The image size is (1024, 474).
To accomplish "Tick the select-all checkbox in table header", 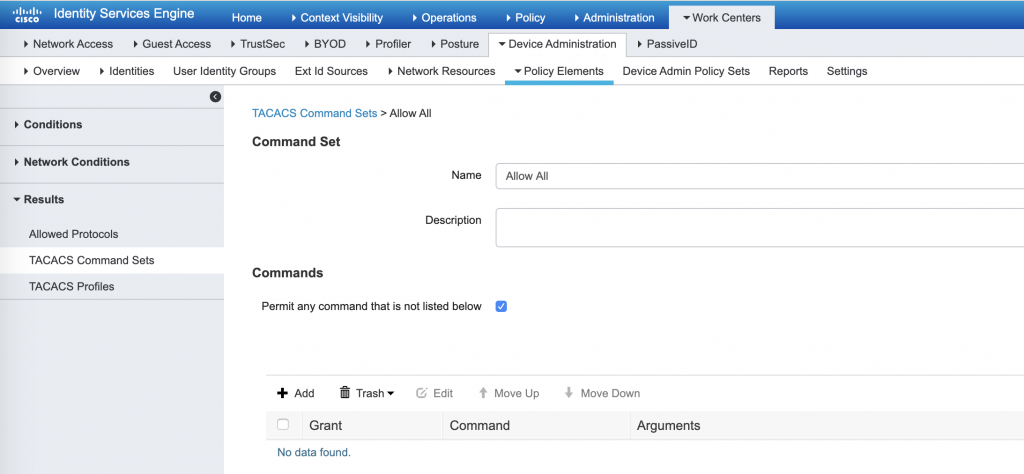I will click(283, 425).
